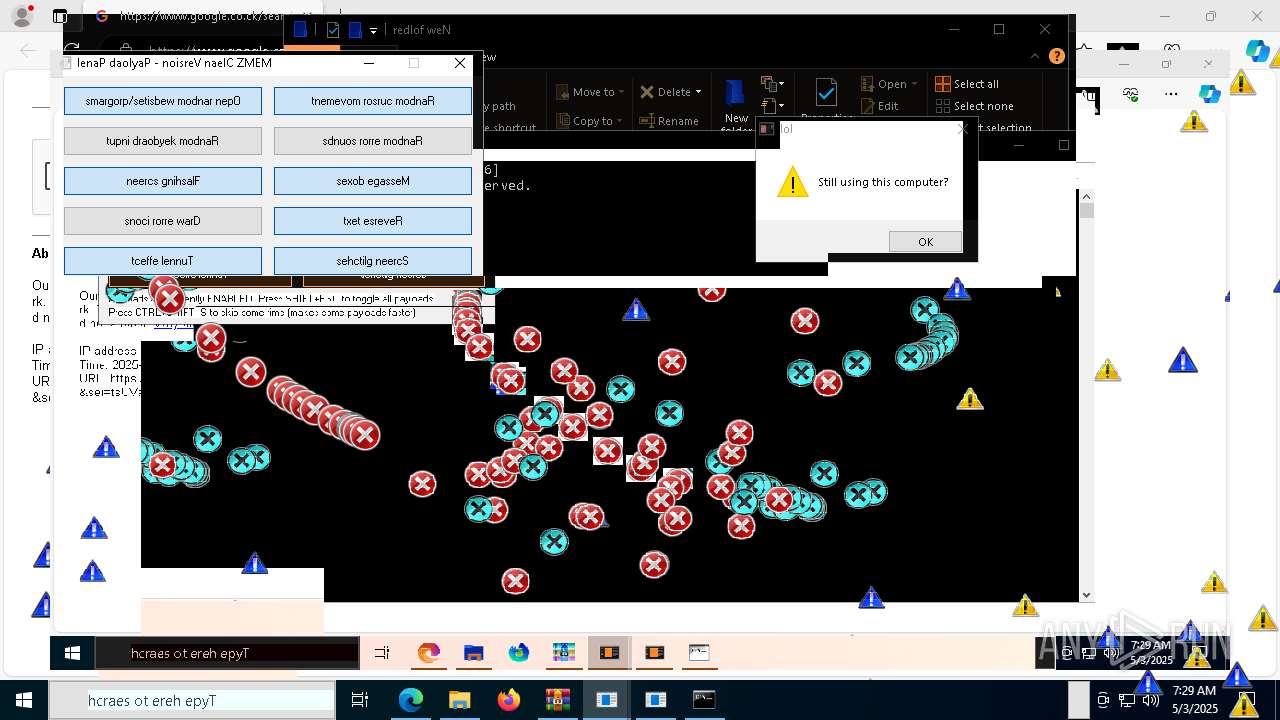The height and width of the screenshot is (720, 1280).
Task: Click the Edge profile avatar icon
Action: pyautogui.click(x=22, y=16)
